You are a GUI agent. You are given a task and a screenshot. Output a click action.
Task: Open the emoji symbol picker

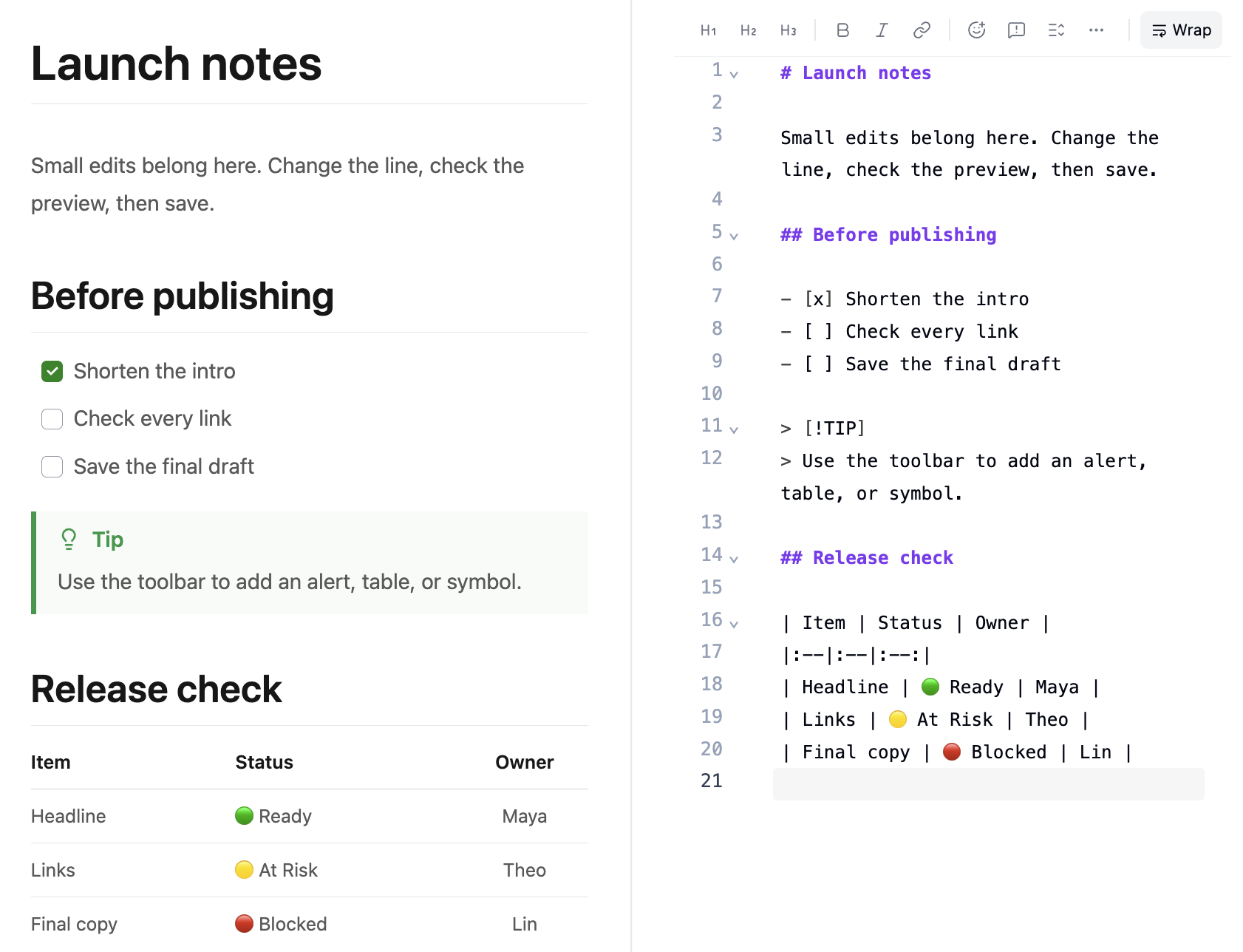pos(976,30)
